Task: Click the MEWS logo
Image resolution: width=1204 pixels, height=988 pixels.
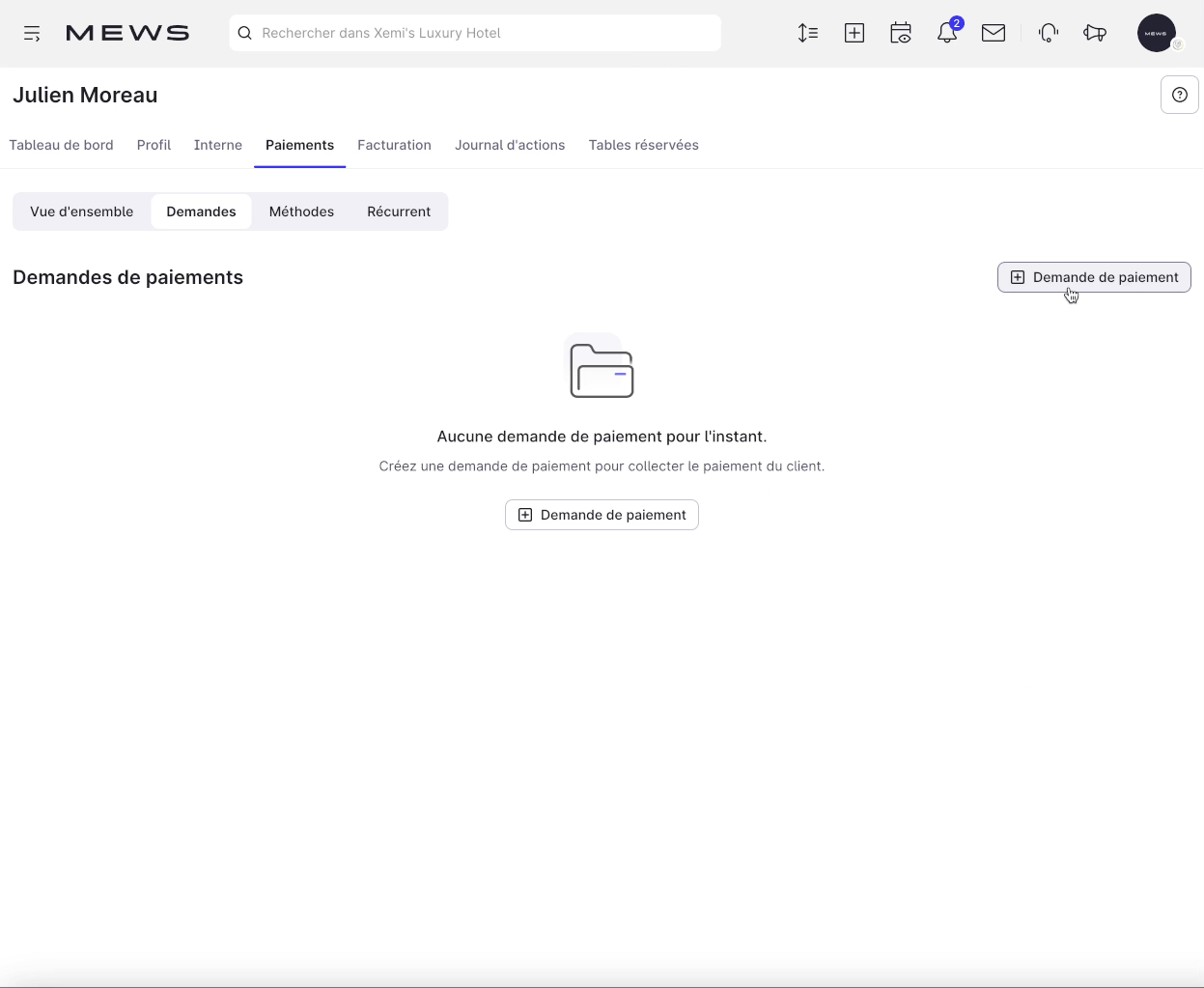Action: point(127,34)
